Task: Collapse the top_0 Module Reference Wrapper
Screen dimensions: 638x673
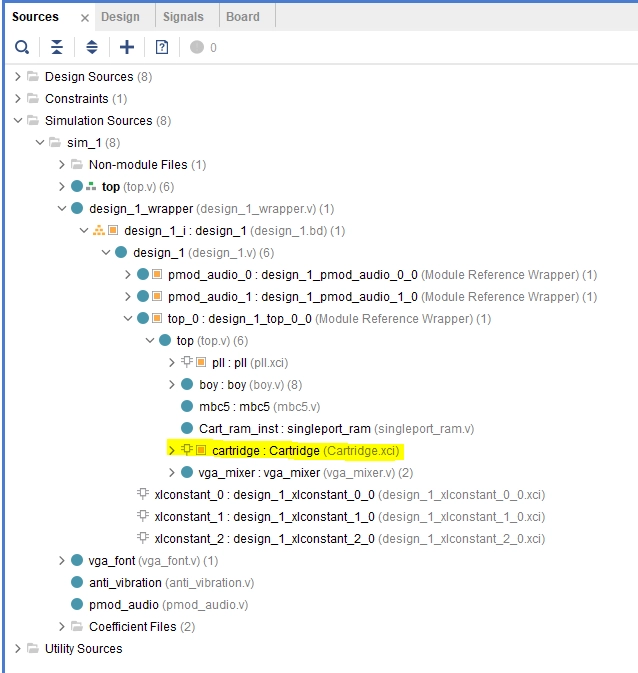Action: click(128, 318)
